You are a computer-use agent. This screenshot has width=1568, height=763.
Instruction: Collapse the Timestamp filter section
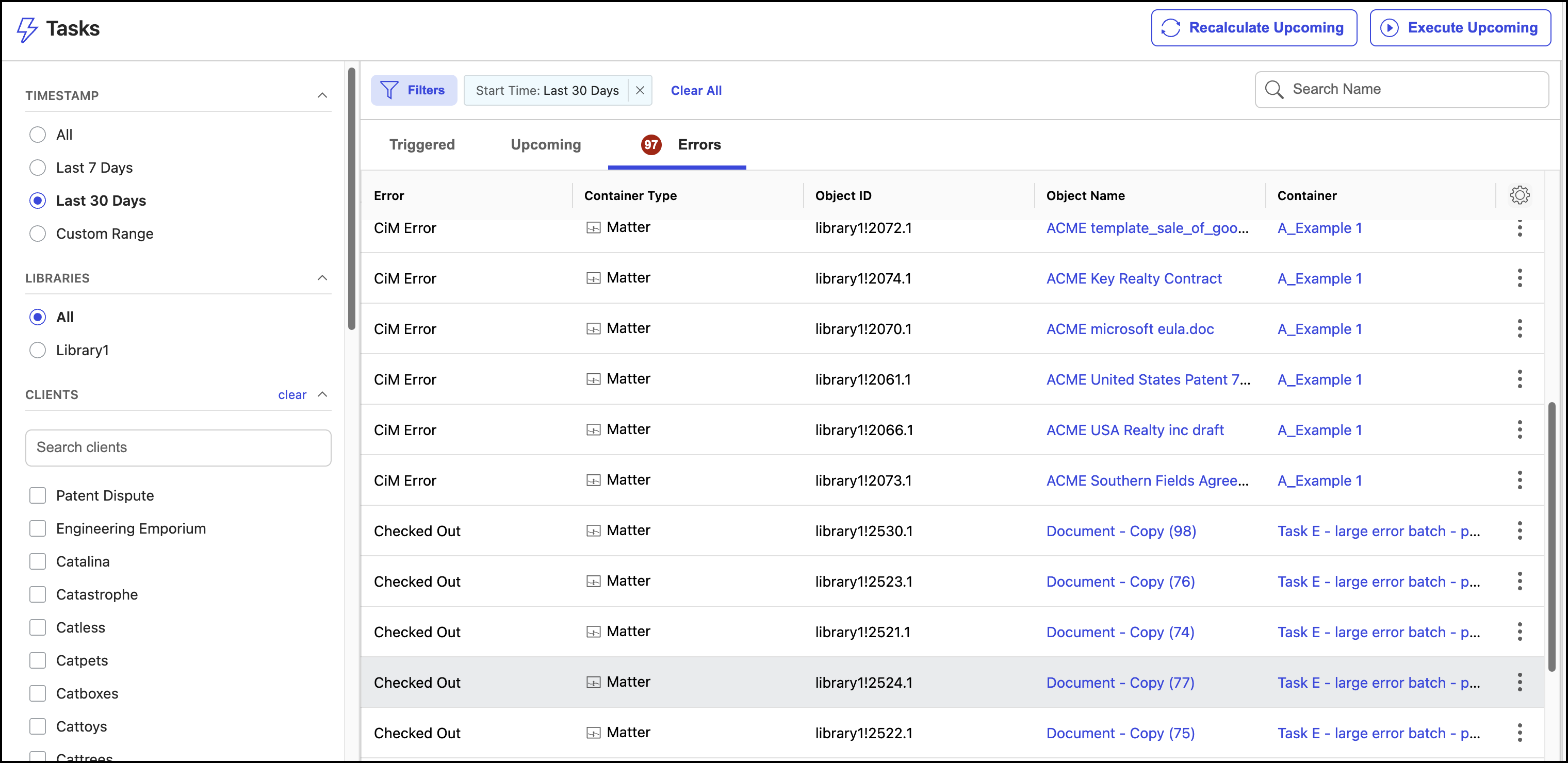point(322,95)
